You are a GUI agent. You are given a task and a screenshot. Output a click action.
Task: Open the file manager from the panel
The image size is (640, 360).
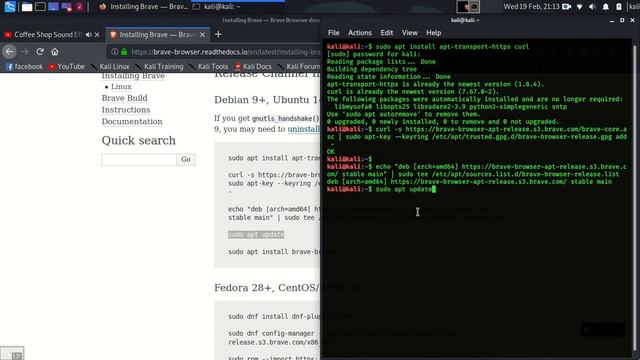[27, 7]
